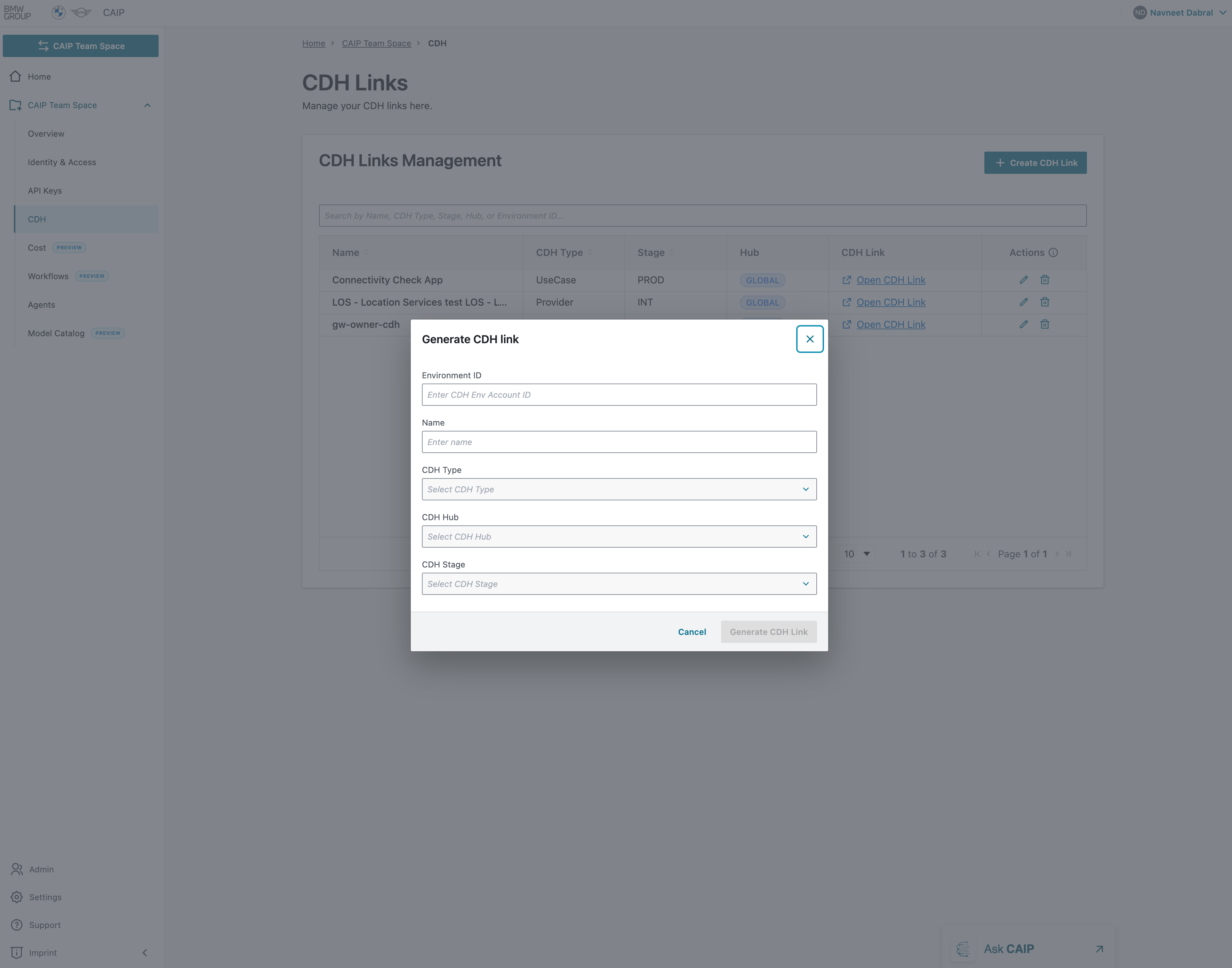Open the Cost preview page

coord(37,248)
